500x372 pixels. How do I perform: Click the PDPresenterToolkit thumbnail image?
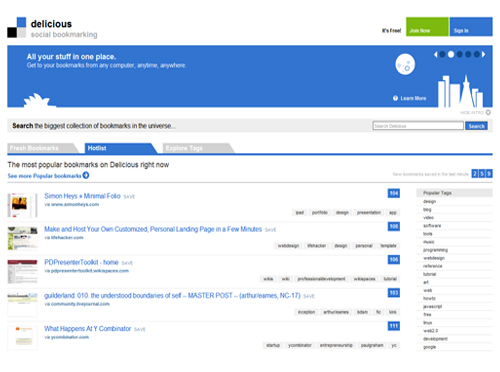tap(22, 271)
